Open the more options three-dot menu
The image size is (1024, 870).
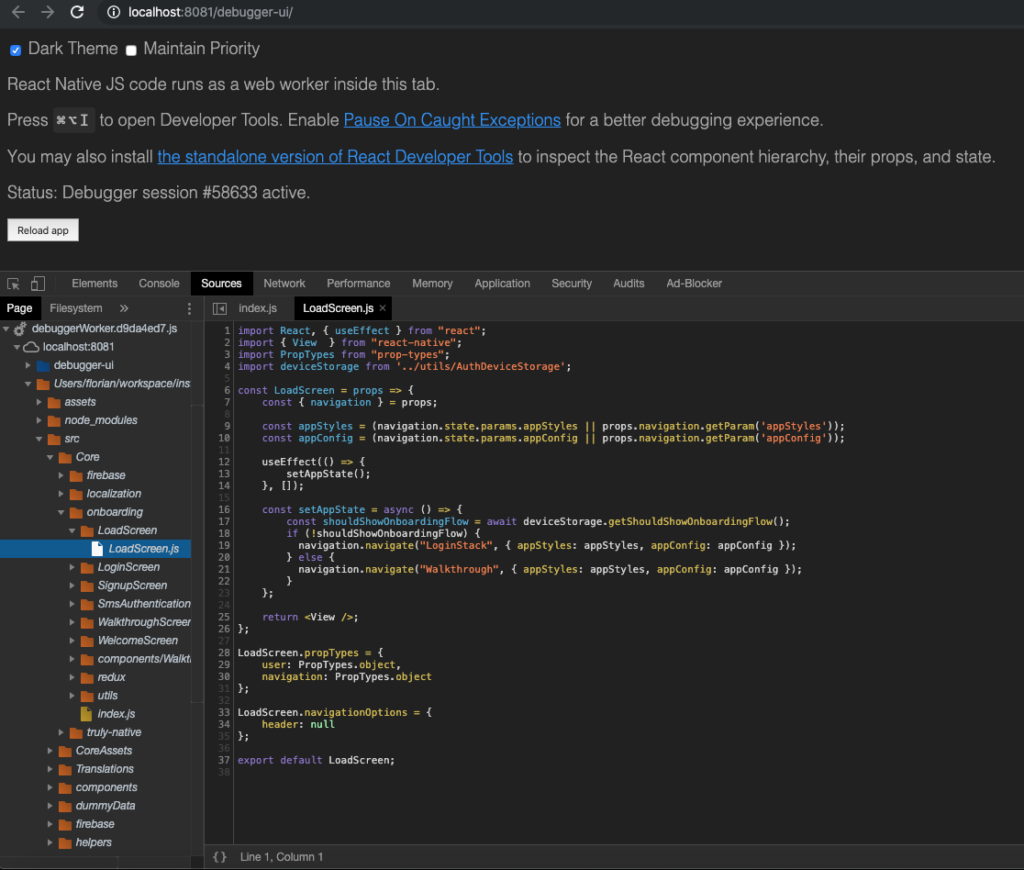(x=188, y=308)
